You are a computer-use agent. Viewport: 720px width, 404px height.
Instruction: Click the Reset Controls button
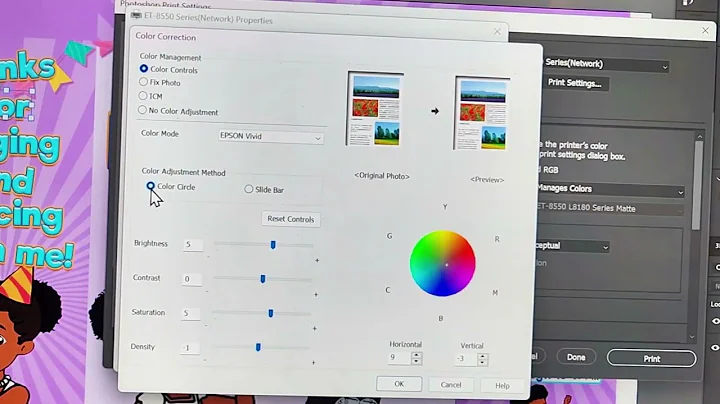pos(291,219)
